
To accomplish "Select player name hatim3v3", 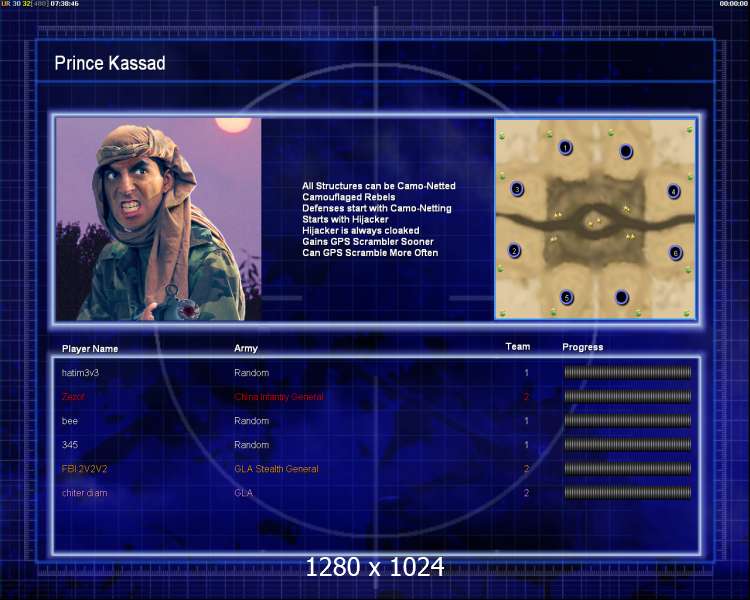I will pyautogui.click(x=80, y=372).
